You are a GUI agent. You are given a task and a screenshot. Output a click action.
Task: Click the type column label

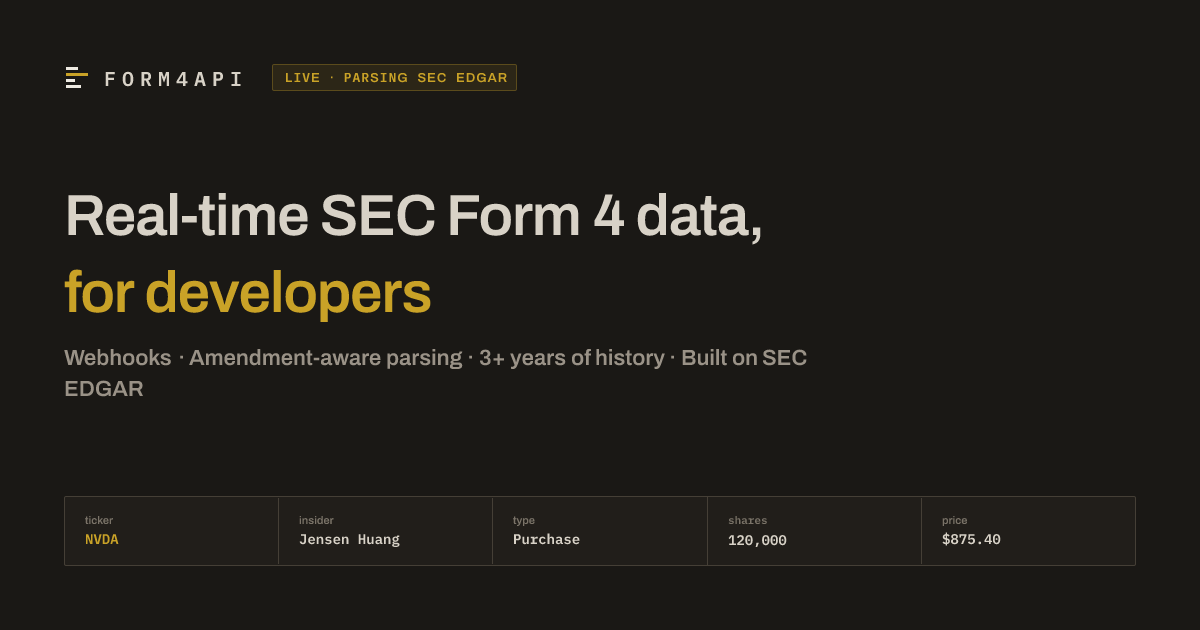pos(524,520)
